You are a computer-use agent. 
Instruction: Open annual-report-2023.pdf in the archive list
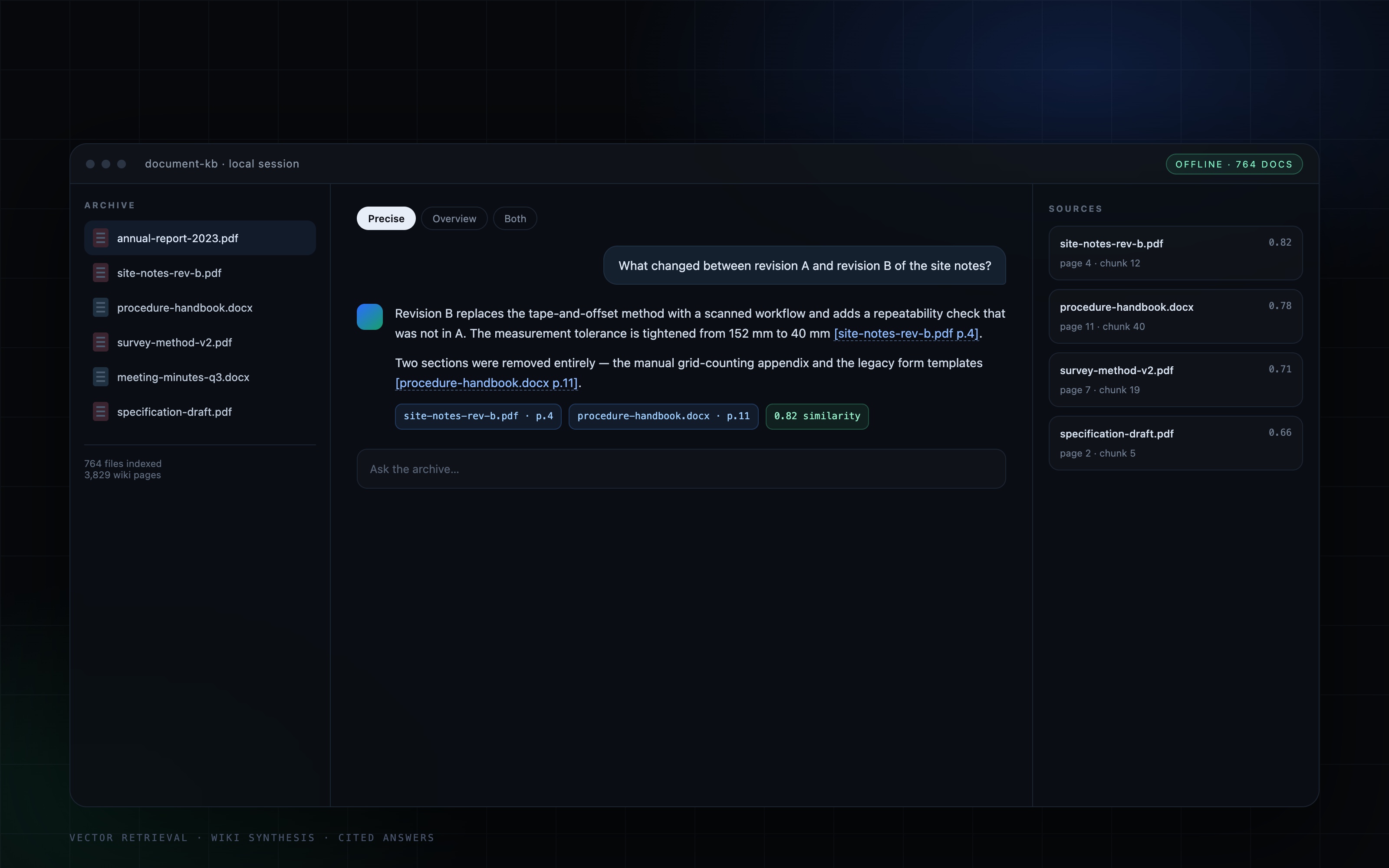(x=200, y=238)
